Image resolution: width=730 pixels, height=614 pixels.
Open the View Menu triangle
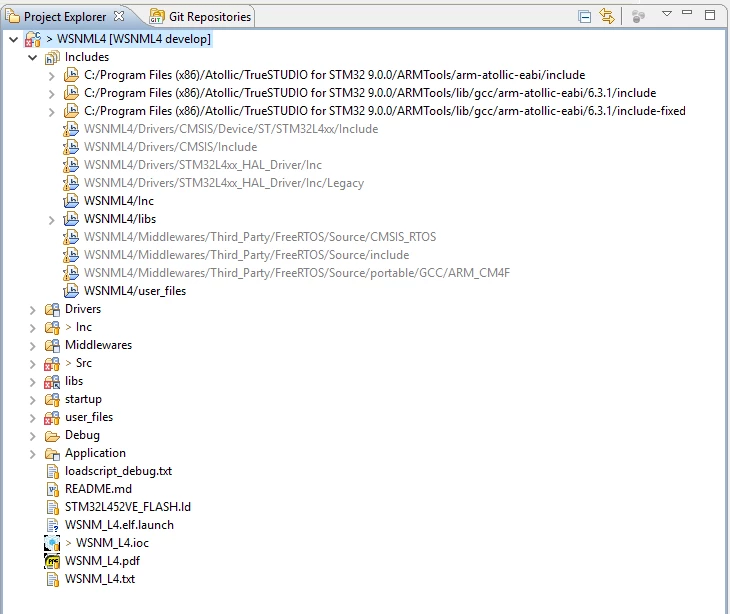coord(667,13)
